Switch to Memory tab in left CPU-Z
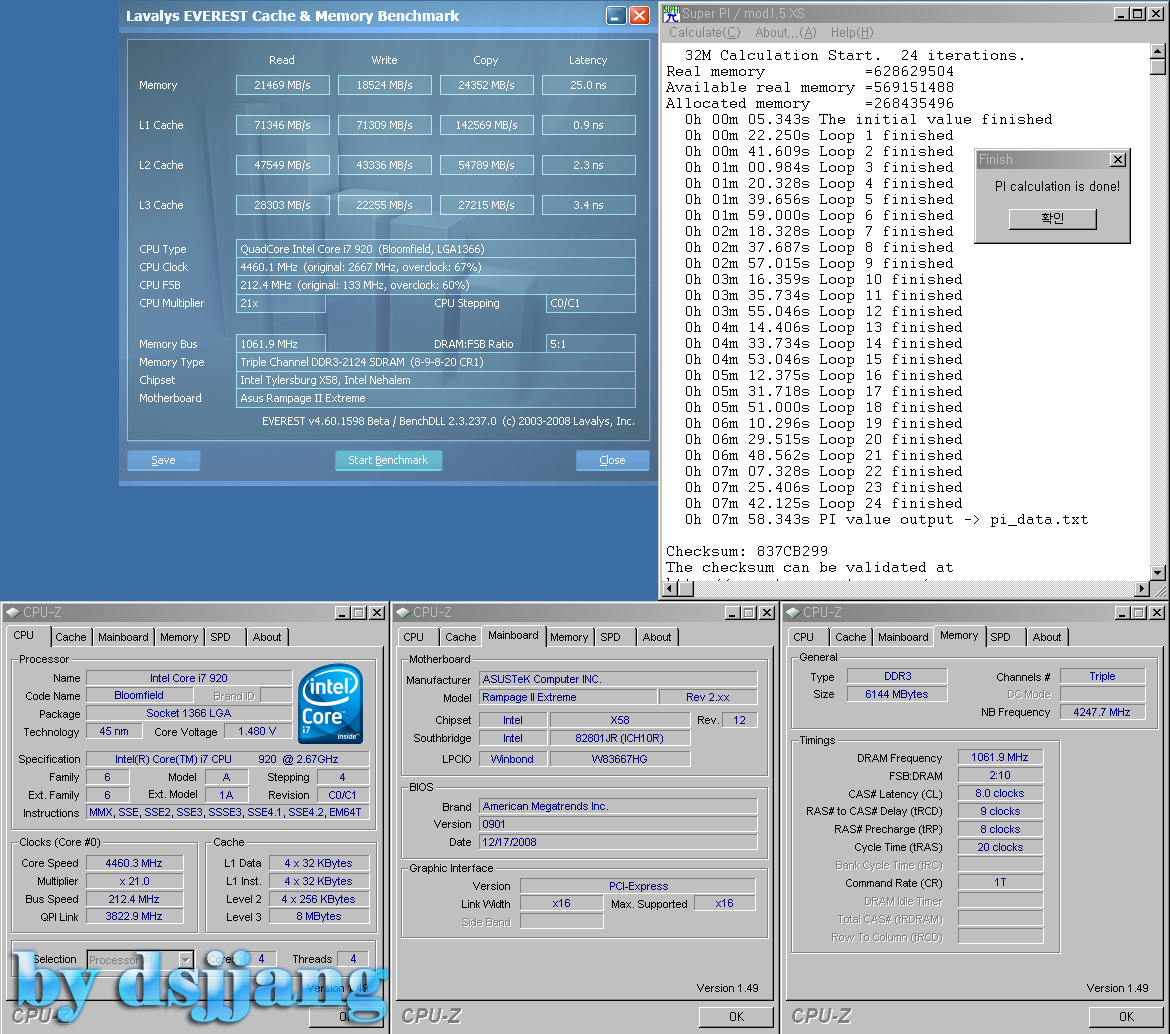The image size is (1170, 1034). pos(179,637)
